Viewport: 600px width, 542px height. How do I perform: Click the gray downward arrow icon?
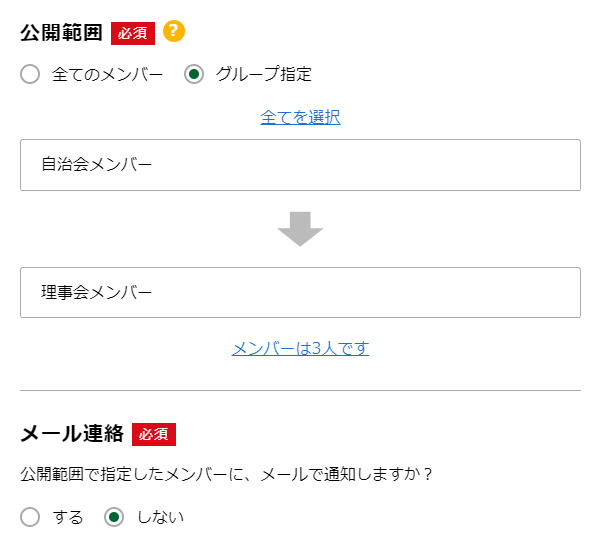(x=300, y=229)
